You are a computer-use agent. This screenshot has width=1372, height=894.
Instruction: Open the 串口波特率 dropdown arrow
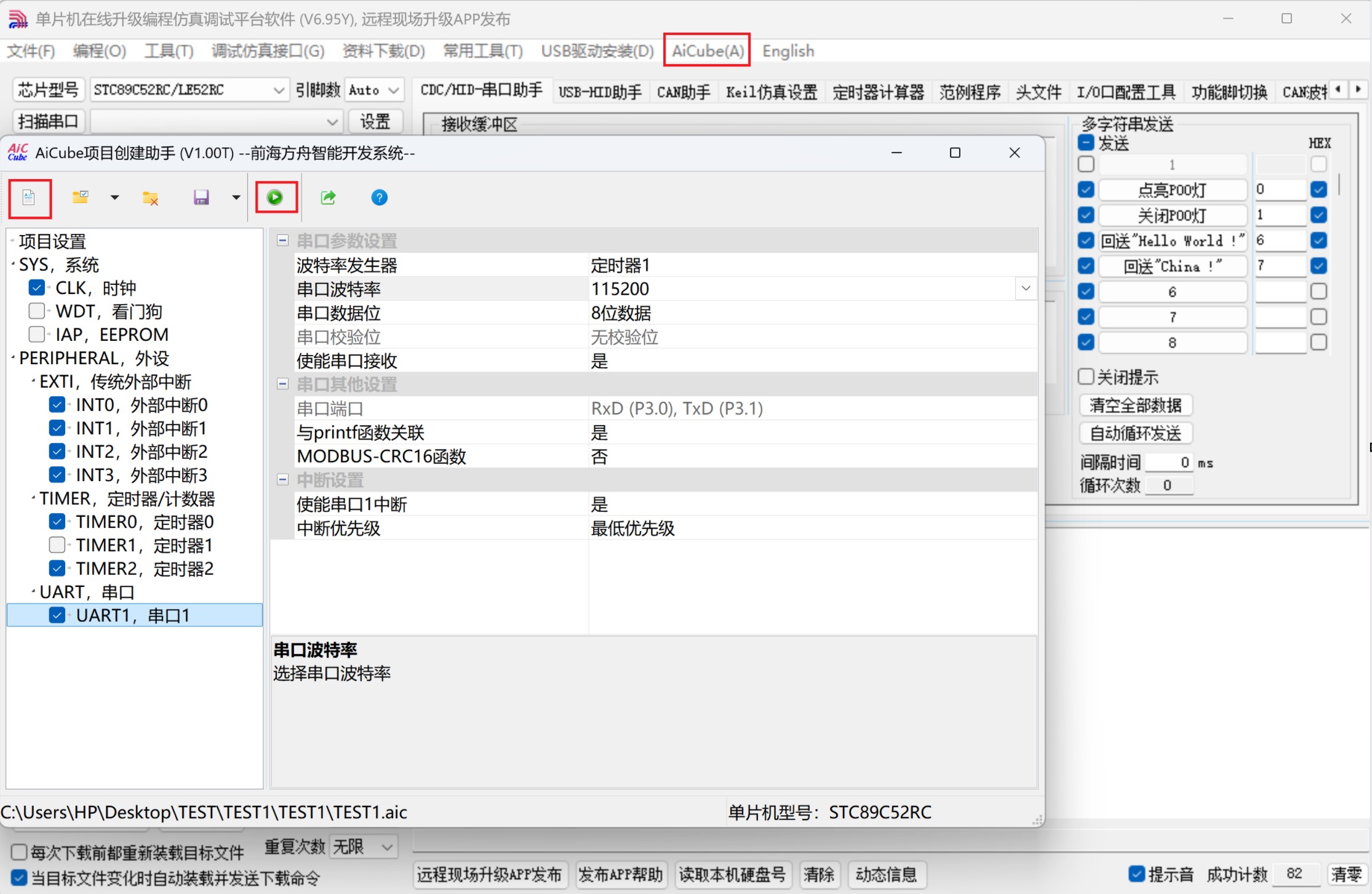click(x=1026, y=288)
